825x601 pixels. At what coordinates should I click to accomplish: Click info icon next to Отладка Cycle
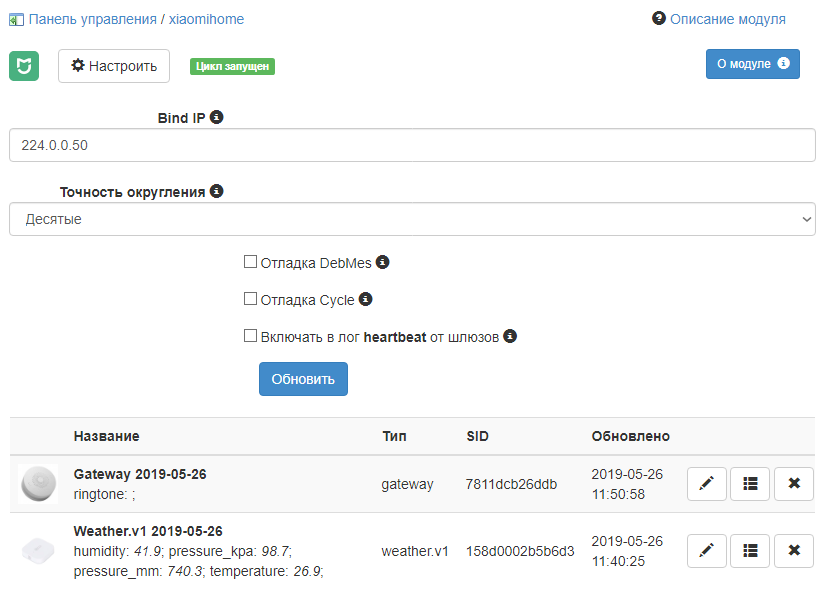365,299
